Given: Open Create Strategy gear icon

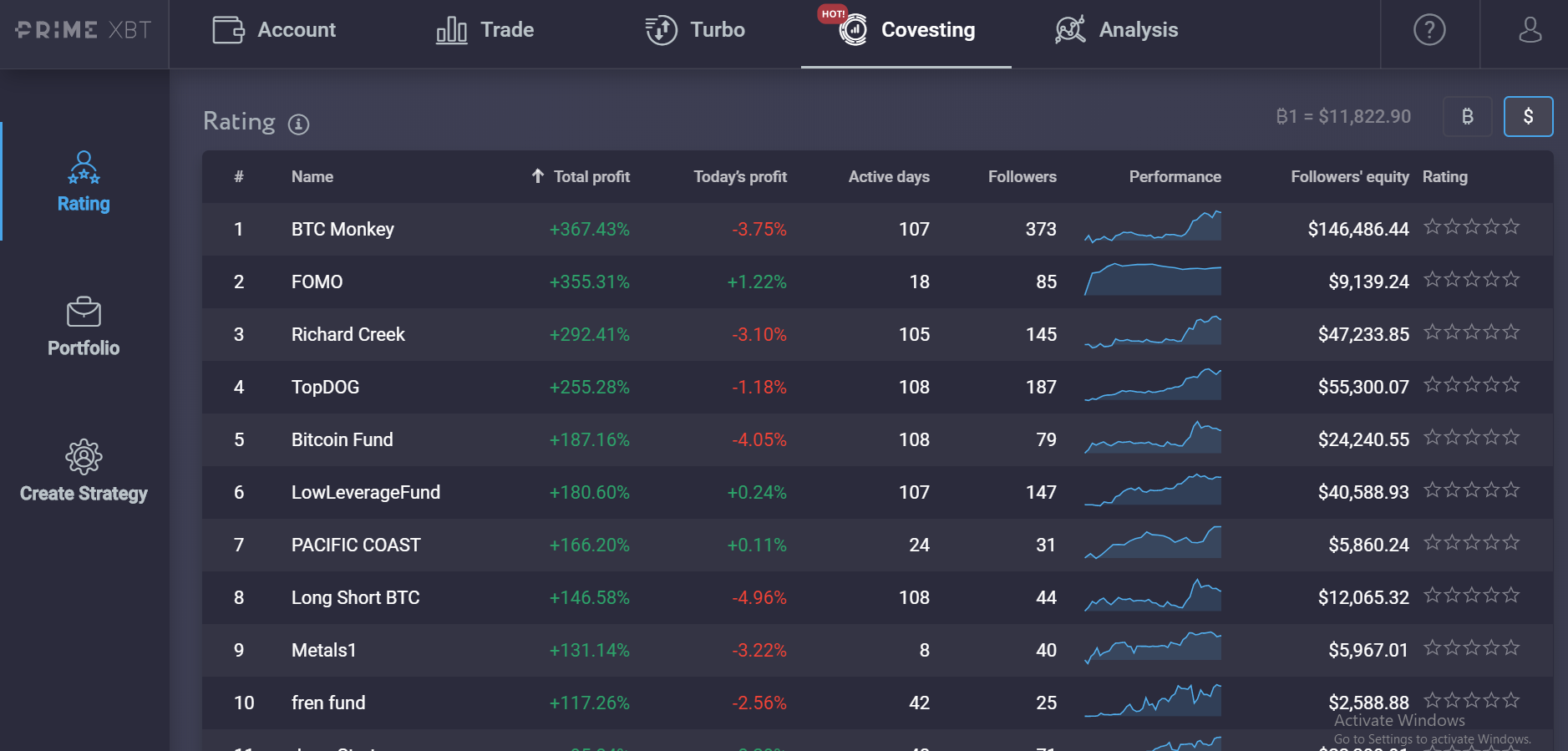Looking at the screenshot, I should pyautogui.click(x=84, y=457).
